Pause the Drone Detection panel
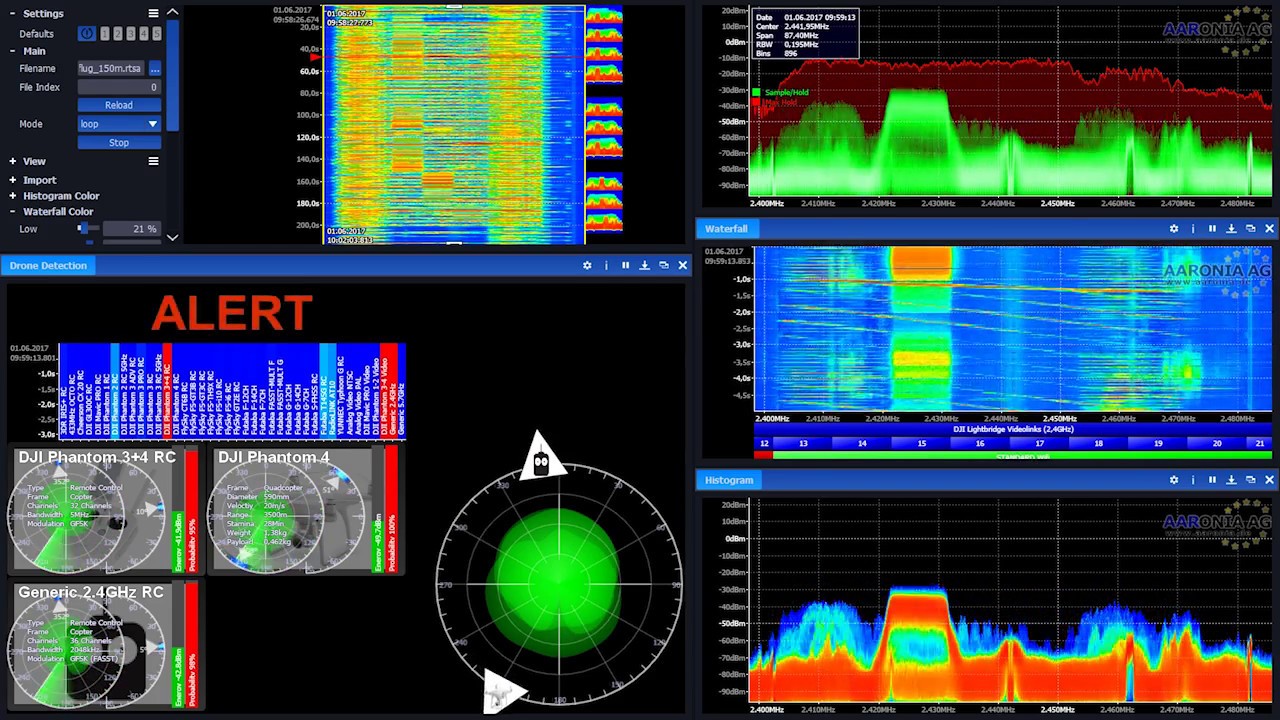 click(x=625, y=265)
